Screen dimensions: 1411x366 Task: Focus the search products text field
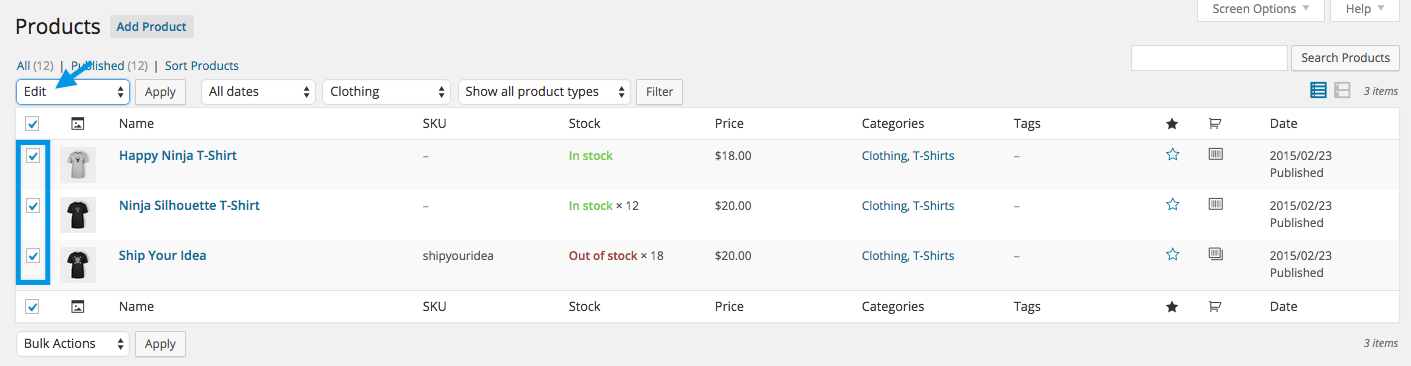pyautogui.click(x=1209, y=58)
